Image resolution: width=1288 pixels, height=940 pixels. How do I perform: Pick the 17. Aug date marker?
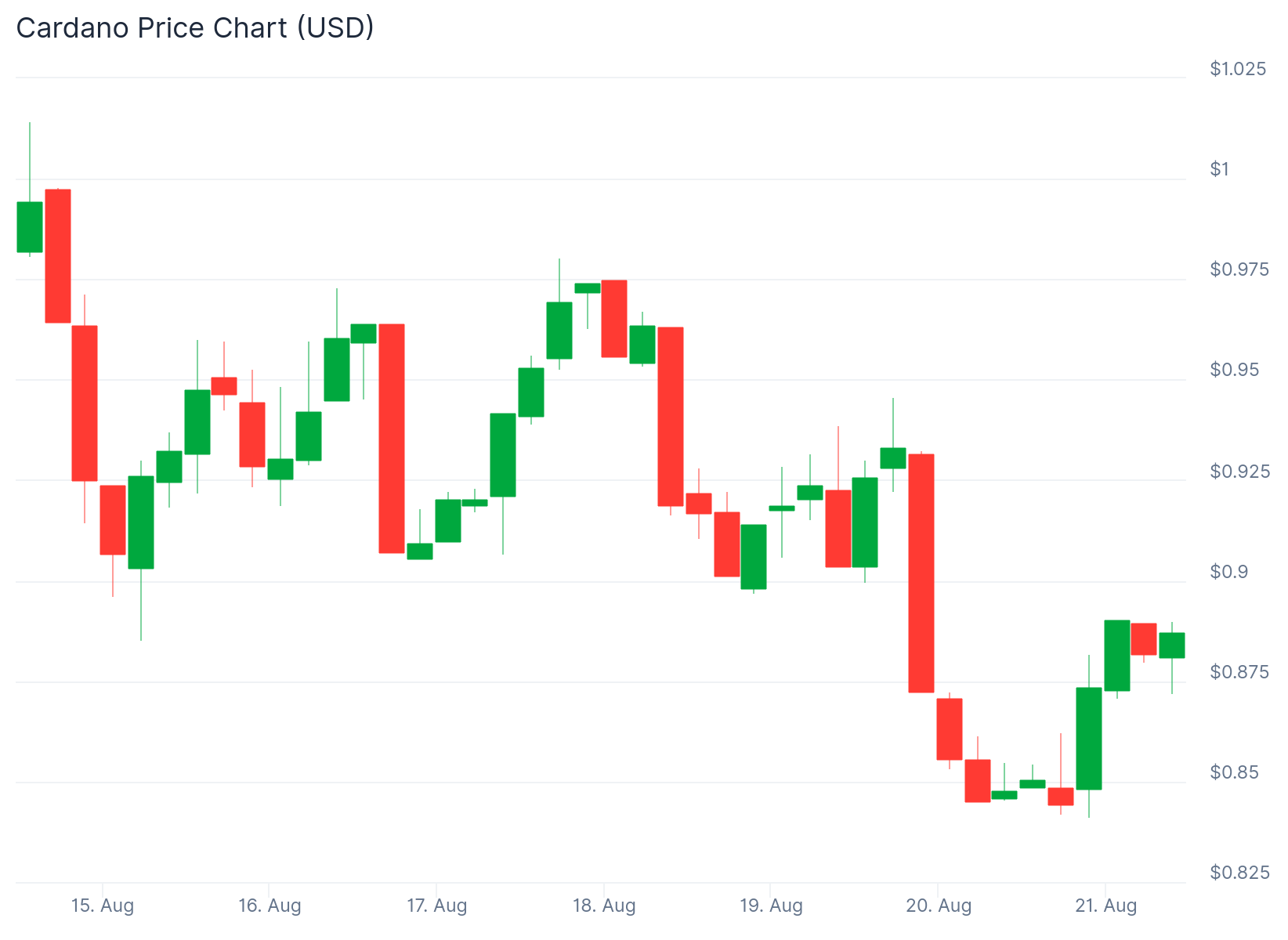(436, 906)
